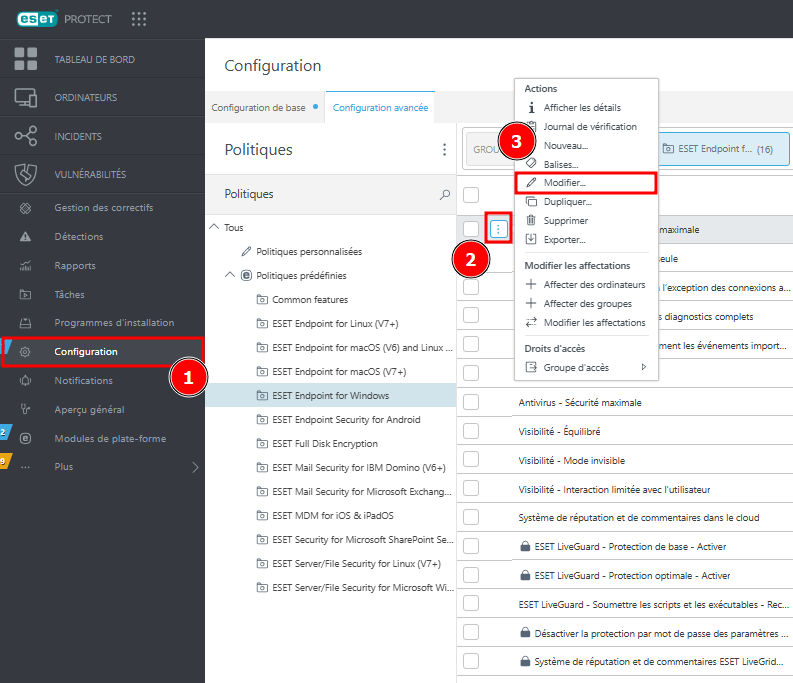
Task: Click Aperçu général stethoscope icon
Action: tap(25, 409)
